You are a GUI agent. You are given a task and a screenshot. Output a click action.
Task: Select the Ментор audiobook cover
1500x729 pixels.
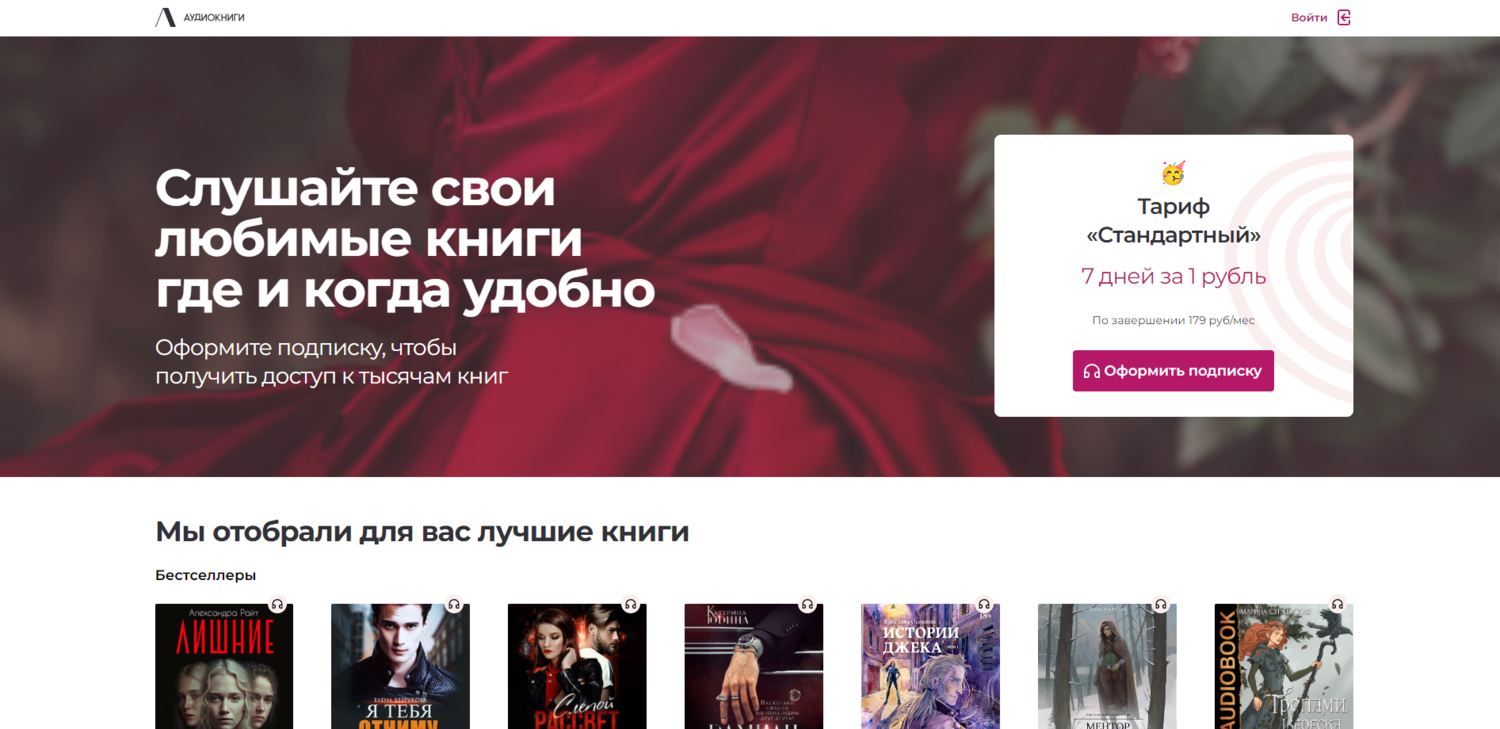(1107, 666)
